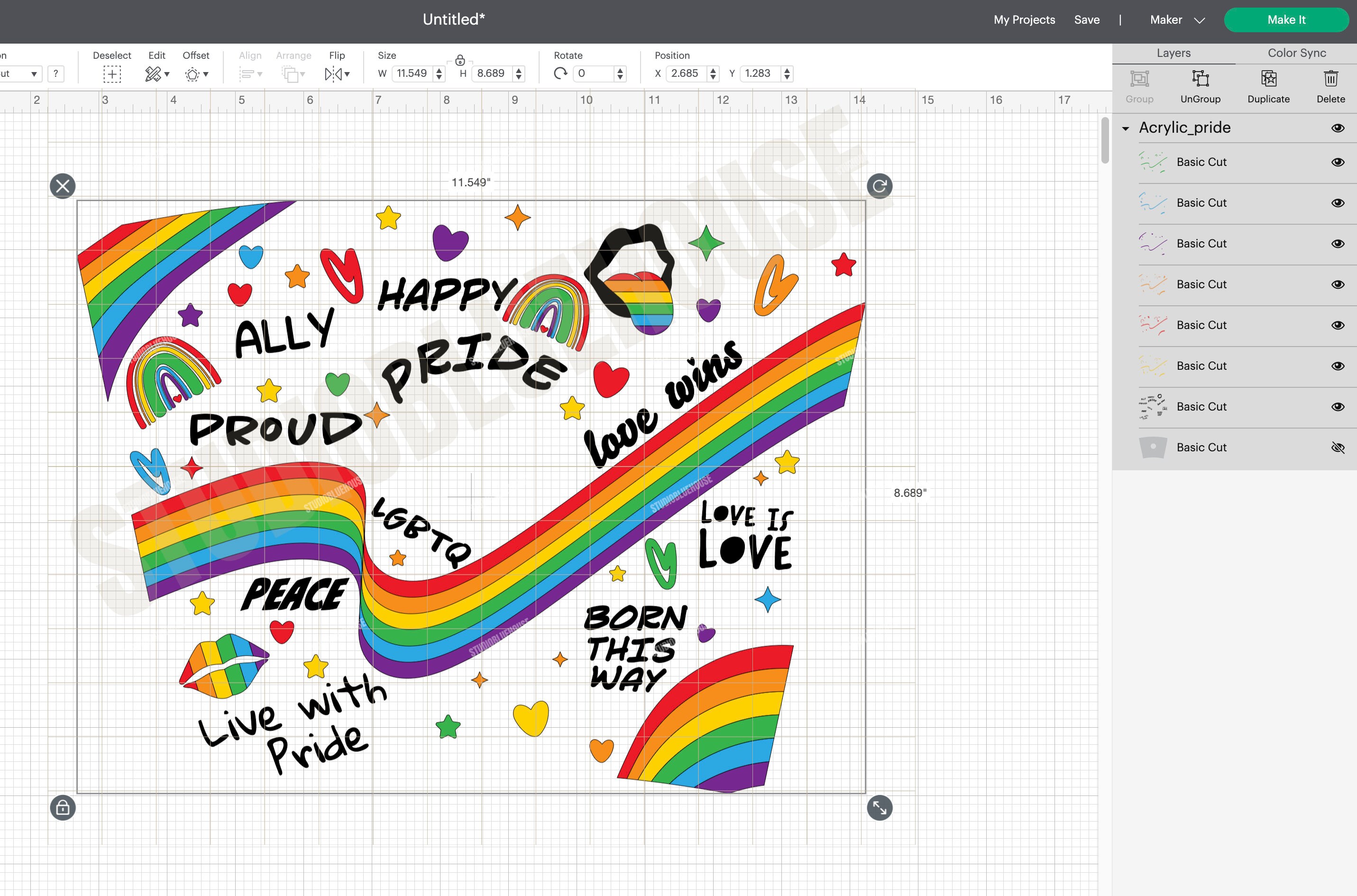Click the Make It button
The width and height of the screenshot is (1357, 896).
click(1286, 19)
